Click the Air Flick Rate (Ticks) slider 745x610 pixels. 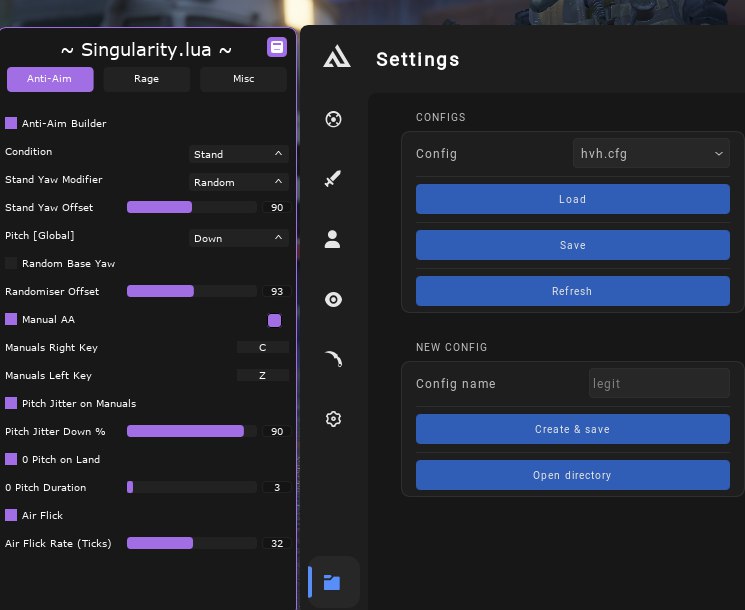point(192,543)
